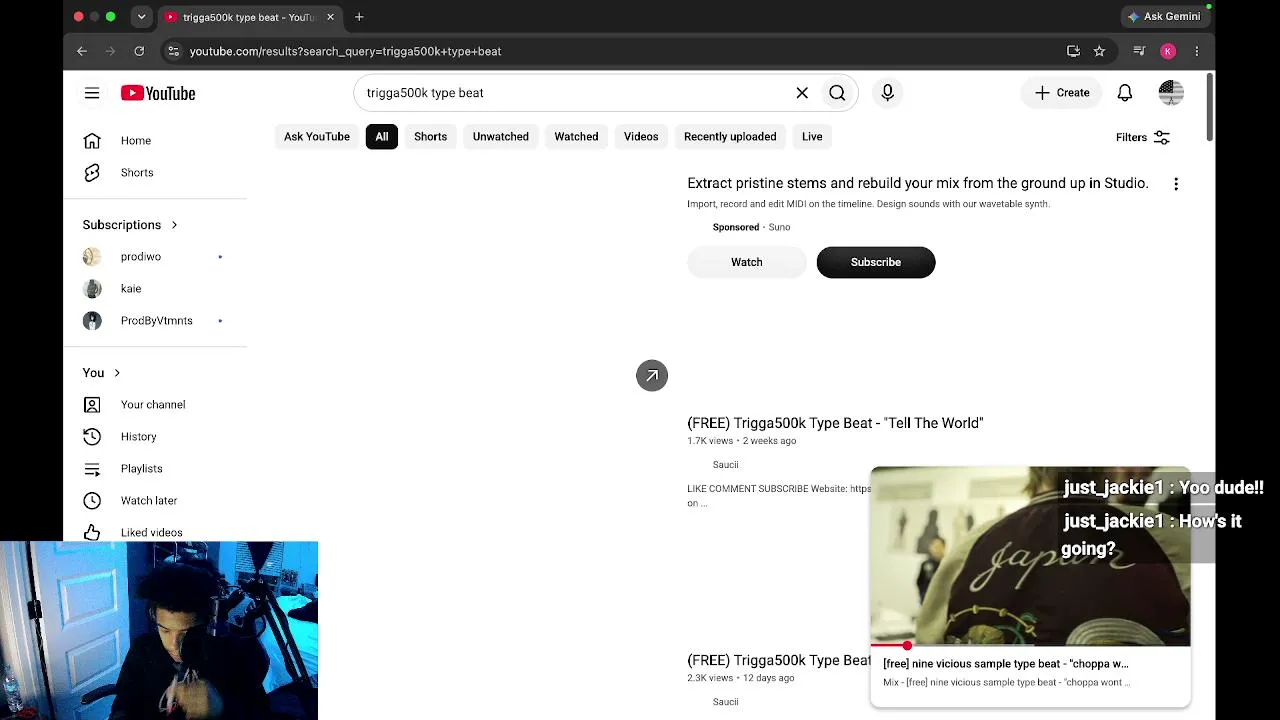Open the account avatar menu
The height and width of the screenshot is (720, 1280).
(x=1171, y=93)
